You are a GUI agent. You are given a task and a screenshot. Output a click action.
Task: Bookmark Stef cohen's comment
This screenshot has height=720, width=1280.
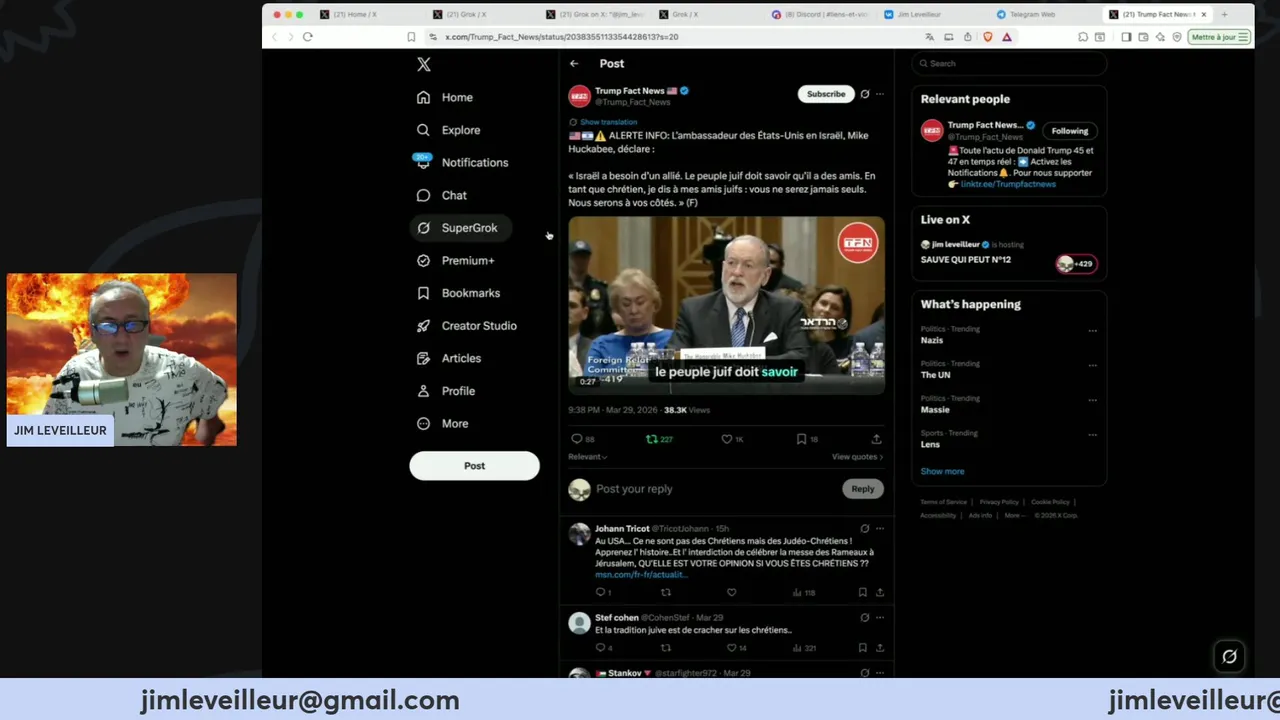tap(863, 648)
